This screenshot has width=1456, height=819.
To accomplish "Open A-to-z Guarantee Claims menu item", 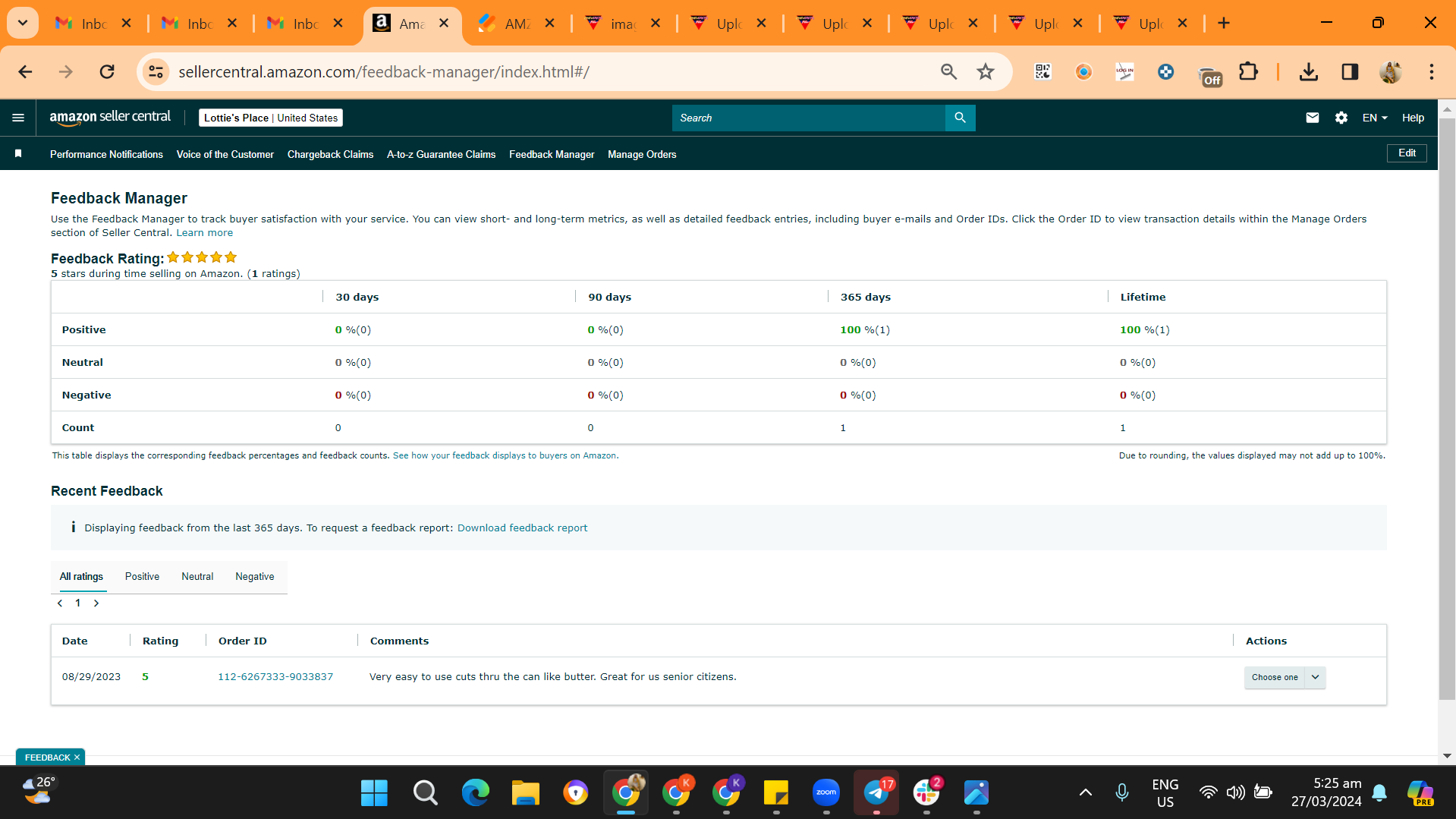I will [441, 155].
